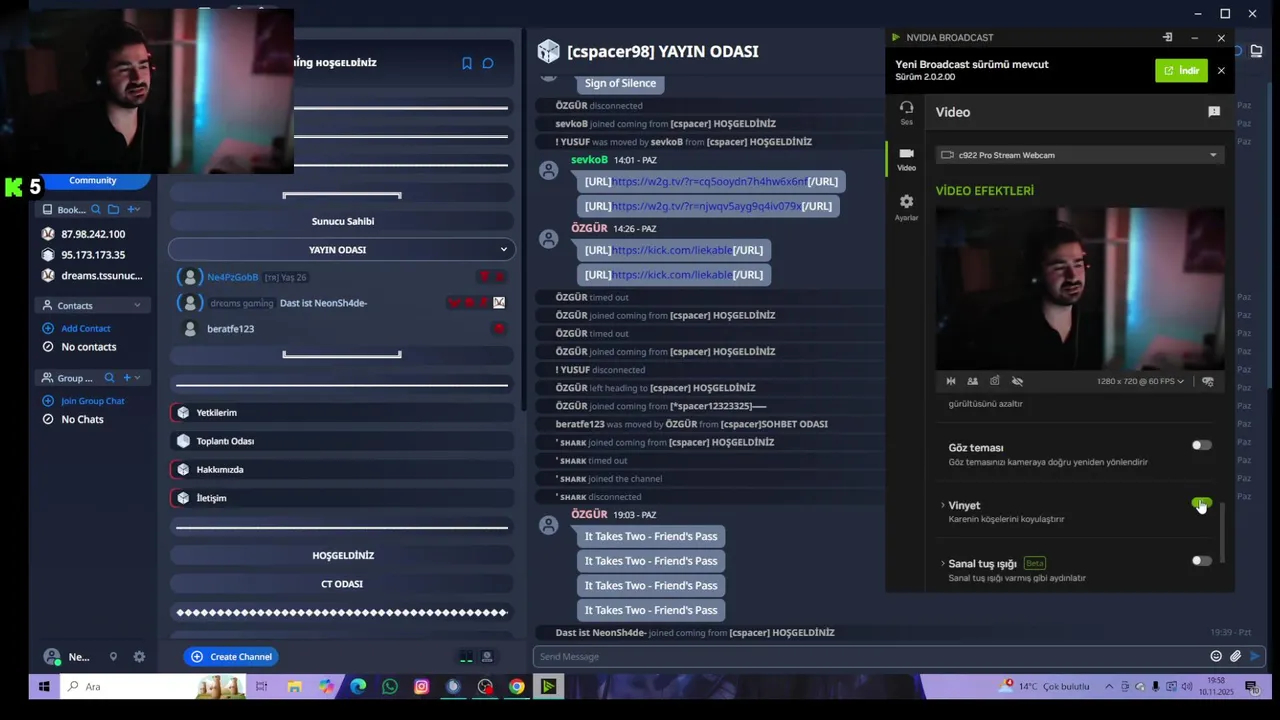Image resolution: width=1280 pixels, height=720 pixels.
Task: Send the message with the arrow icon
Action: 1256,656
